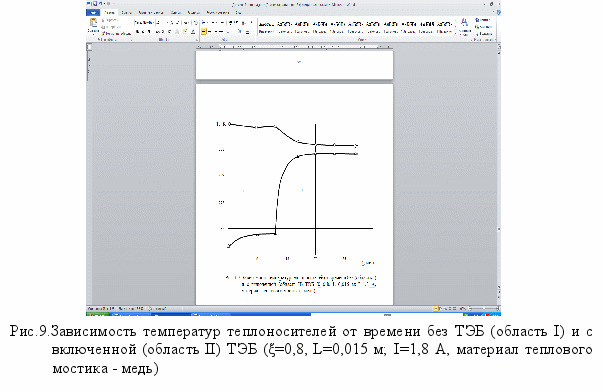
Task: Open the blue File tab
Action: pyautogui.click(x=93, y=13)
